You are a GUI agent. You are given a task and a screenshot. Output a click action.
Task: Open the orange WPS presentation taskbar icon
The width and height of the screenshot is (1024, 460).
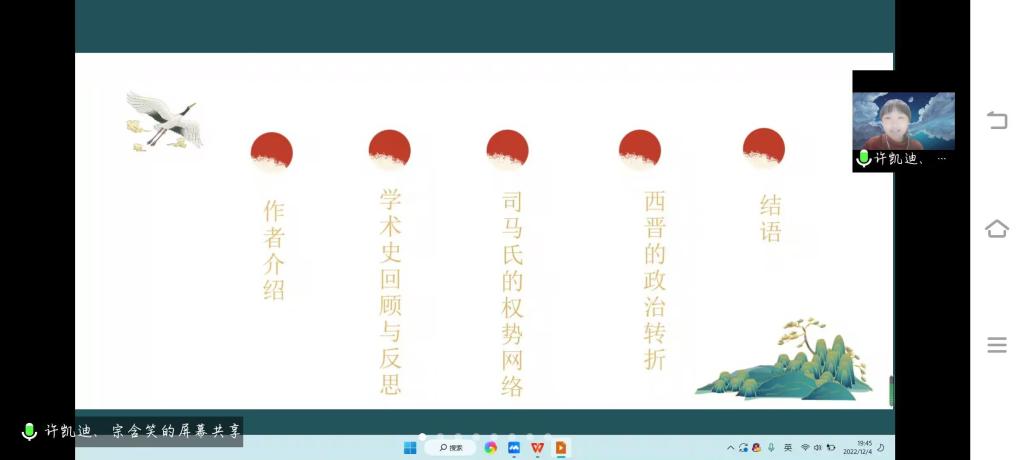pyautogui.click(x=561, y=448)
